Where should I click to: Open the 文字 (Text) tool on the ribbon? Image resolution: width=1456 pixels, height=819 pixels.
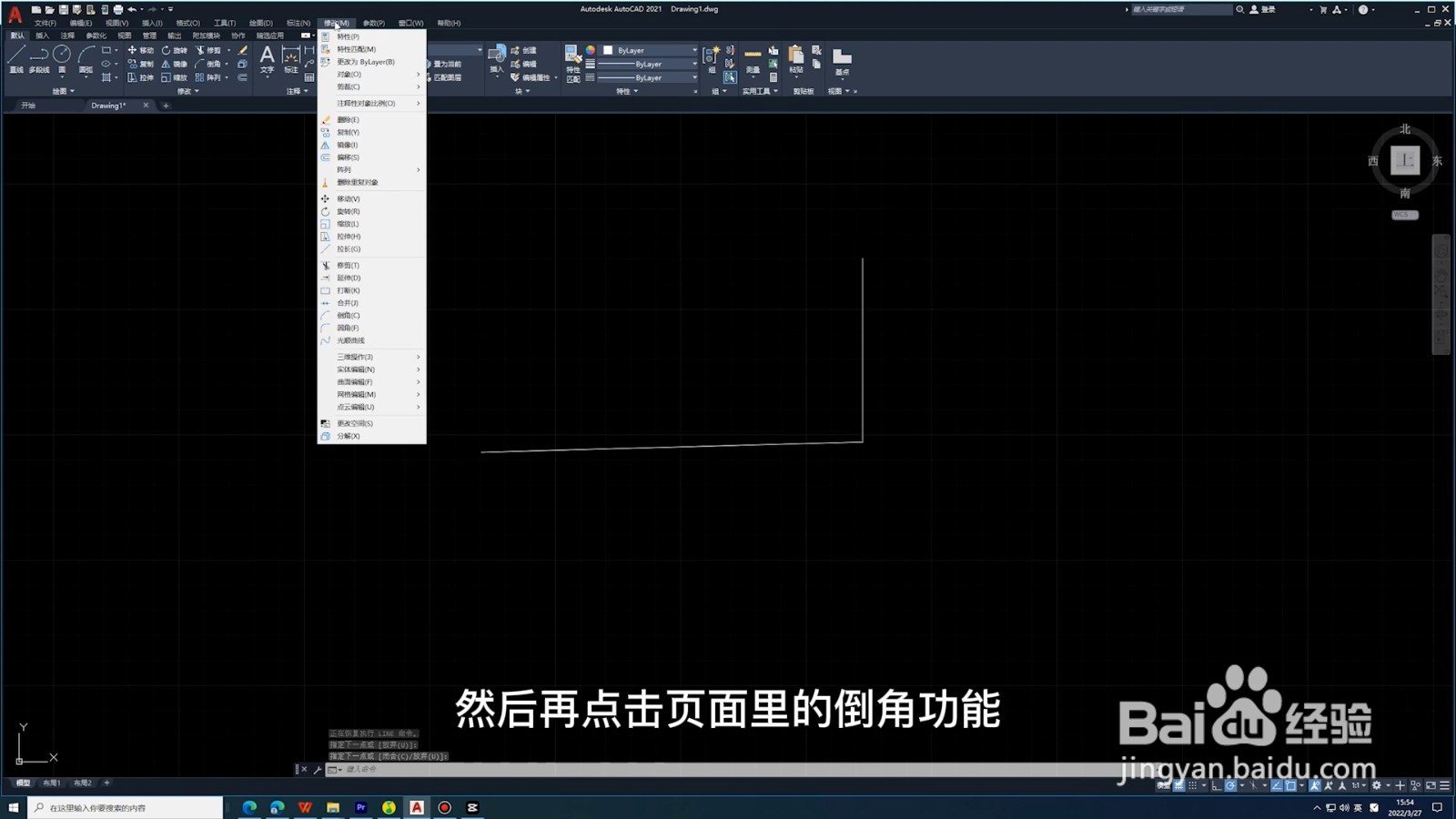click(x=268, y=56)
